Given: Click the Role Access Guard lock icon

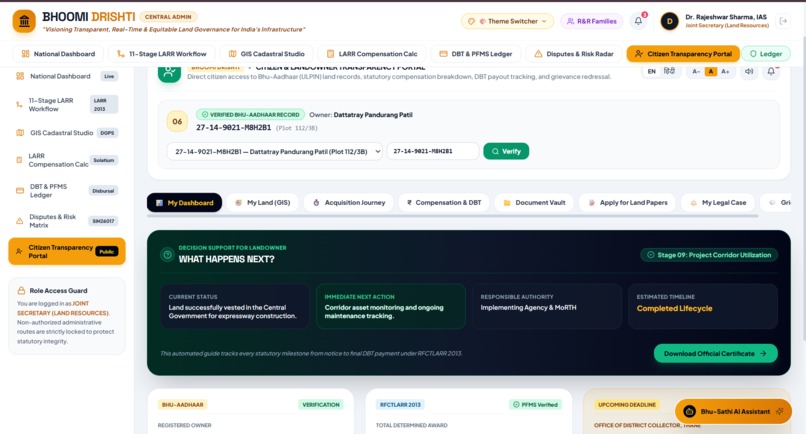Looking at the screenshot, I should (21, 291).
